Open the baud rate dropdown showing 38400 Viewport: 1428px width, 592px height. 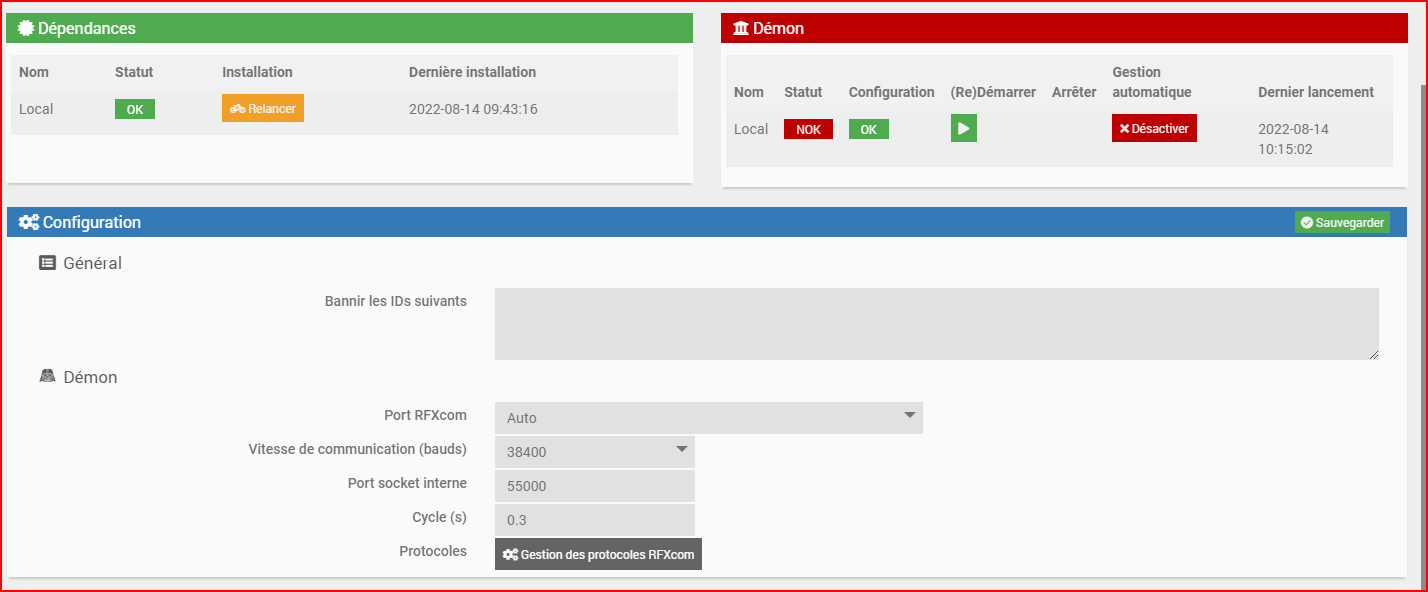594,451
